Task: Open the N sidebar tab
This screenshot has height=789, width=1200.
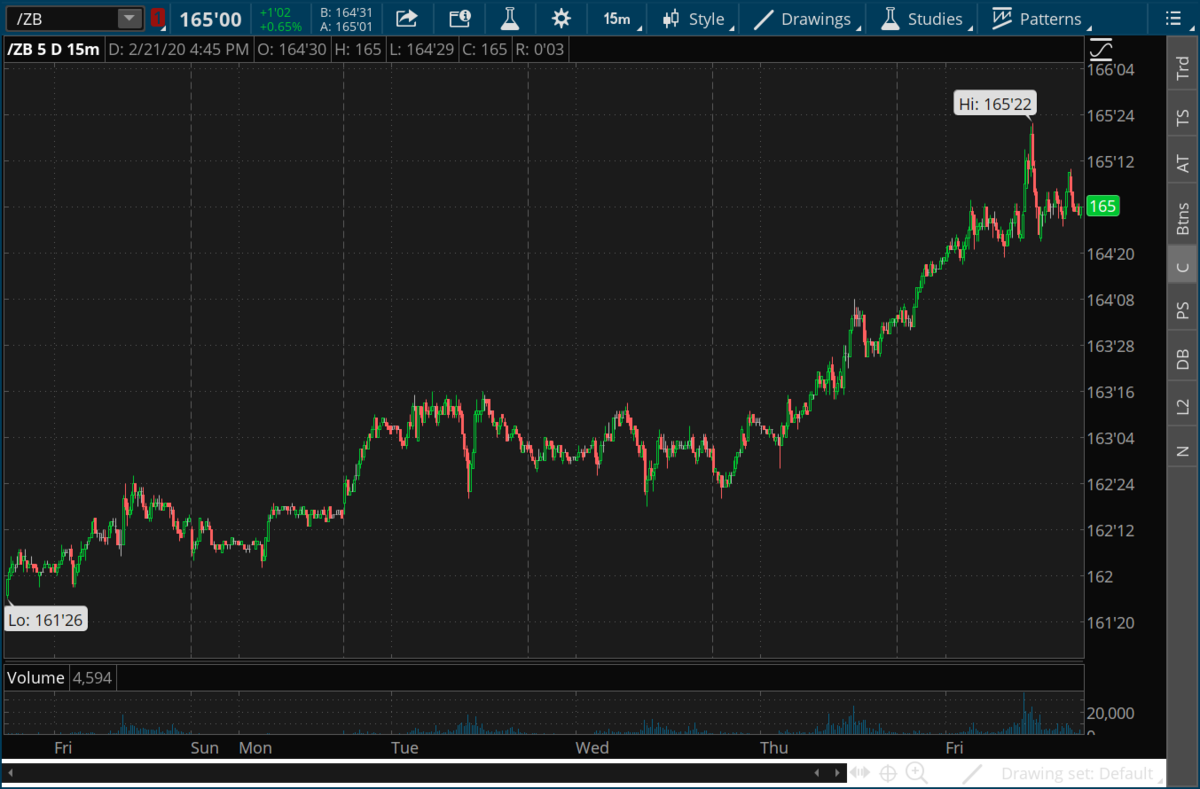Action: click(1183, 449)
